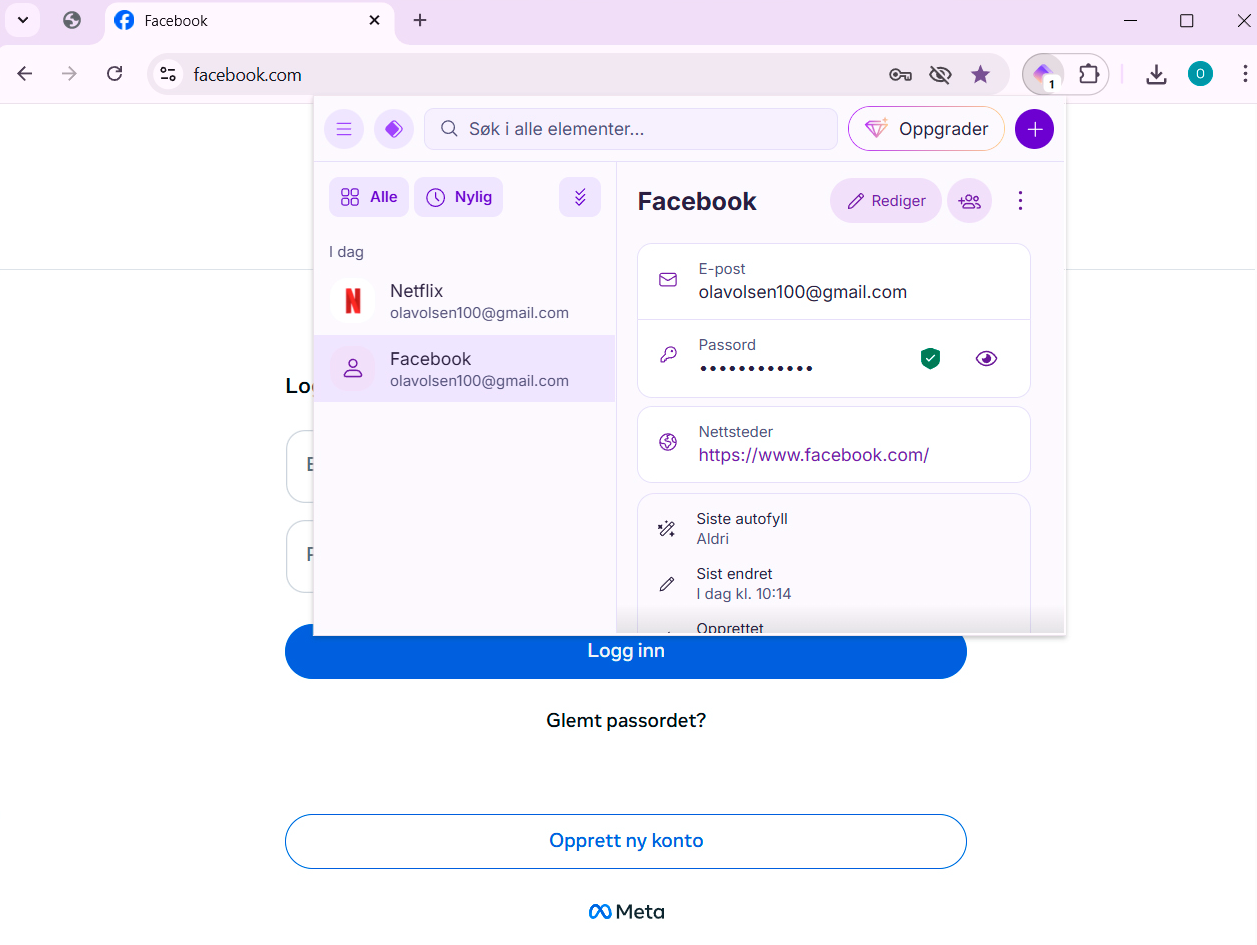Click the Rediger button
1257x945 pixels.
(885, 201)
